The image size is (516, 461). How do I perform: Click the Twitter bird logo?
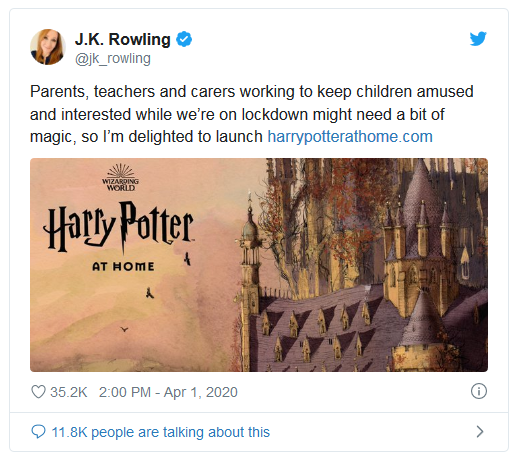pyautogui.click(x=478, y=39)
